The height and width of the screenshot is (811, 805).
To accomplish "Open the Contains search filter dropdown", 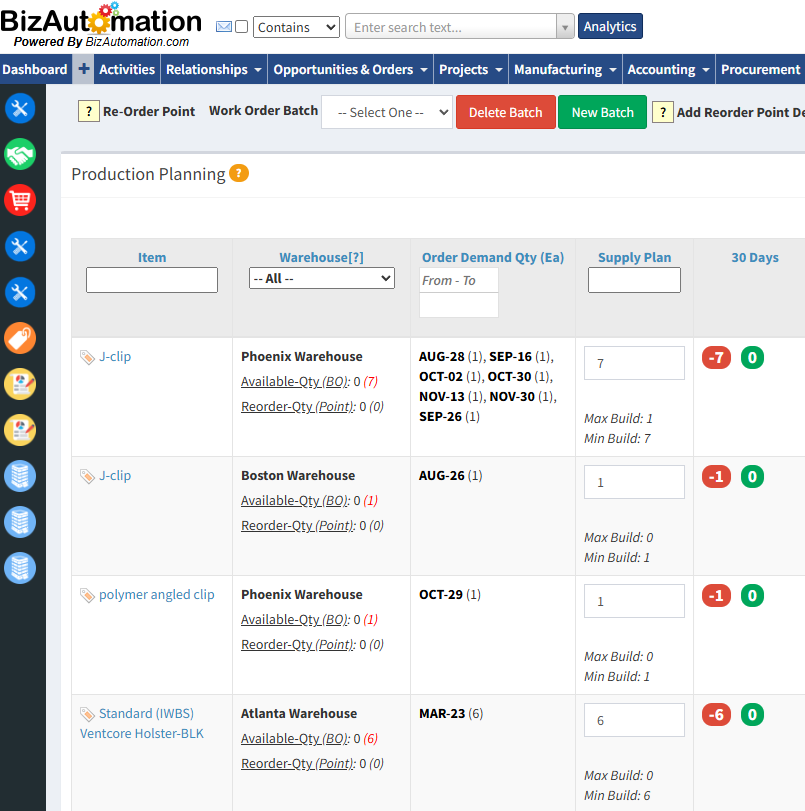I will point(296,27).
